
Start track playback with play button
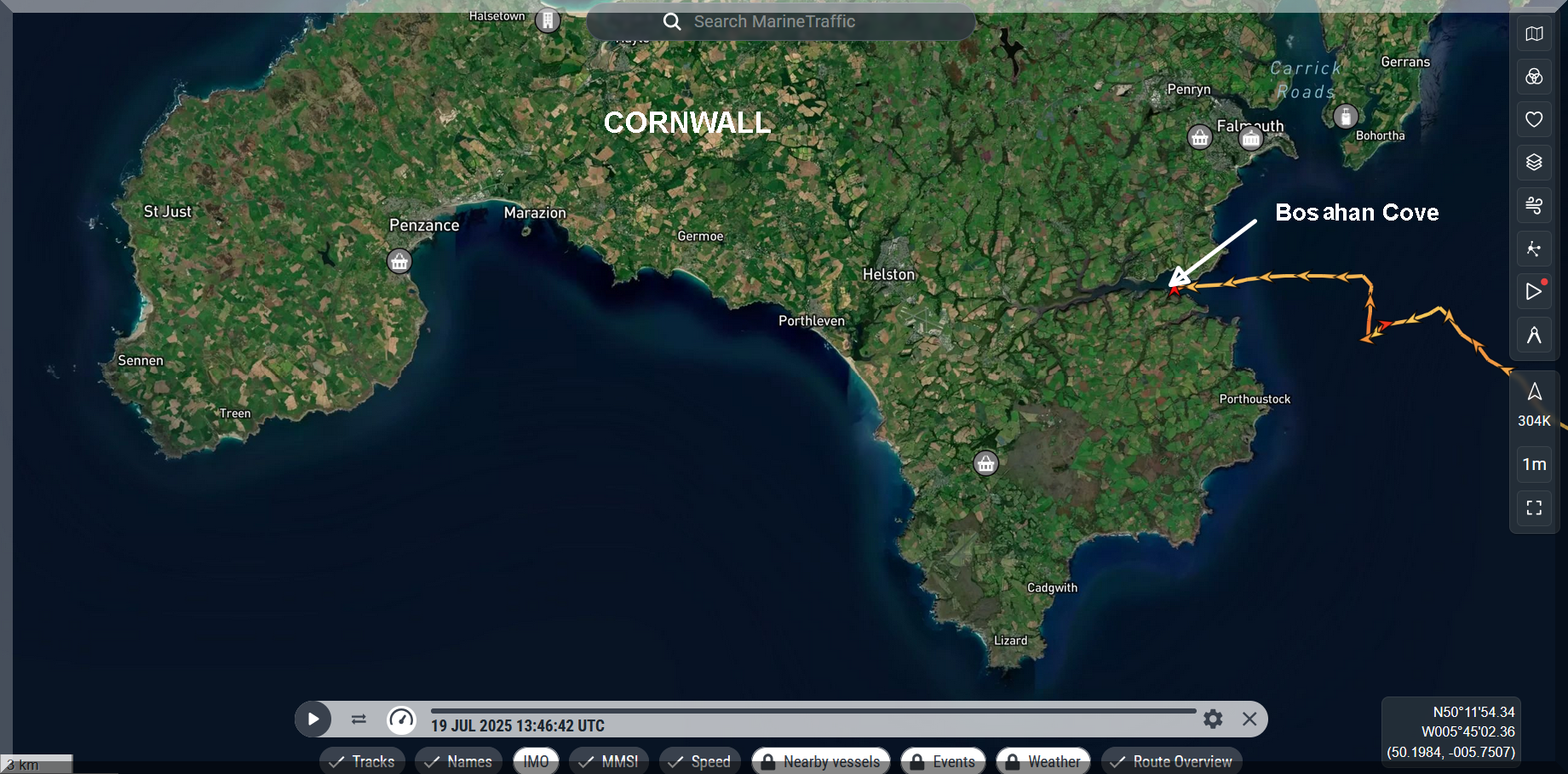[313, 720]
